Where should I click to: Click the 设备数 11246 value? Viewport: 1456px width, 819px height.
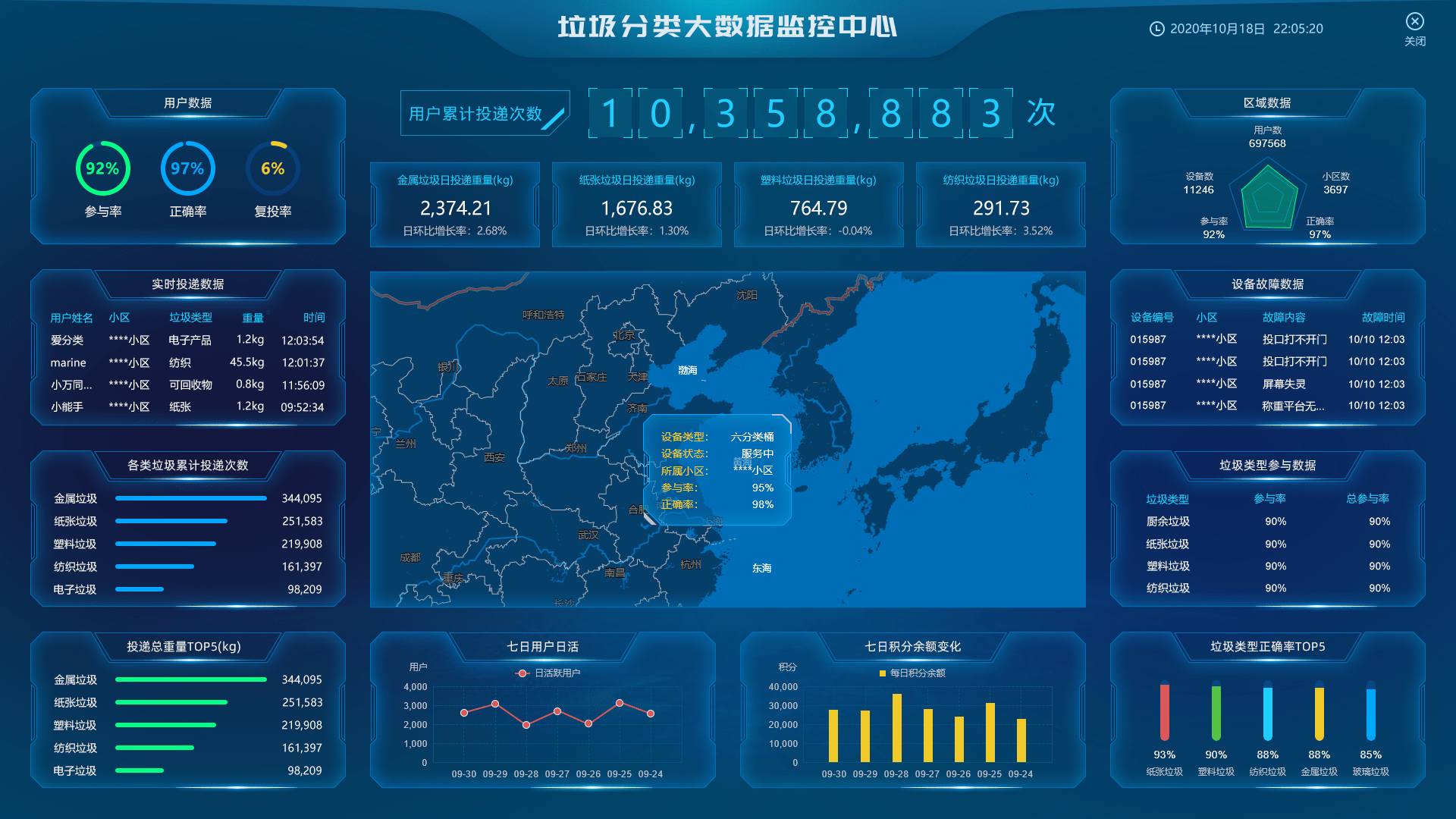1198,190
